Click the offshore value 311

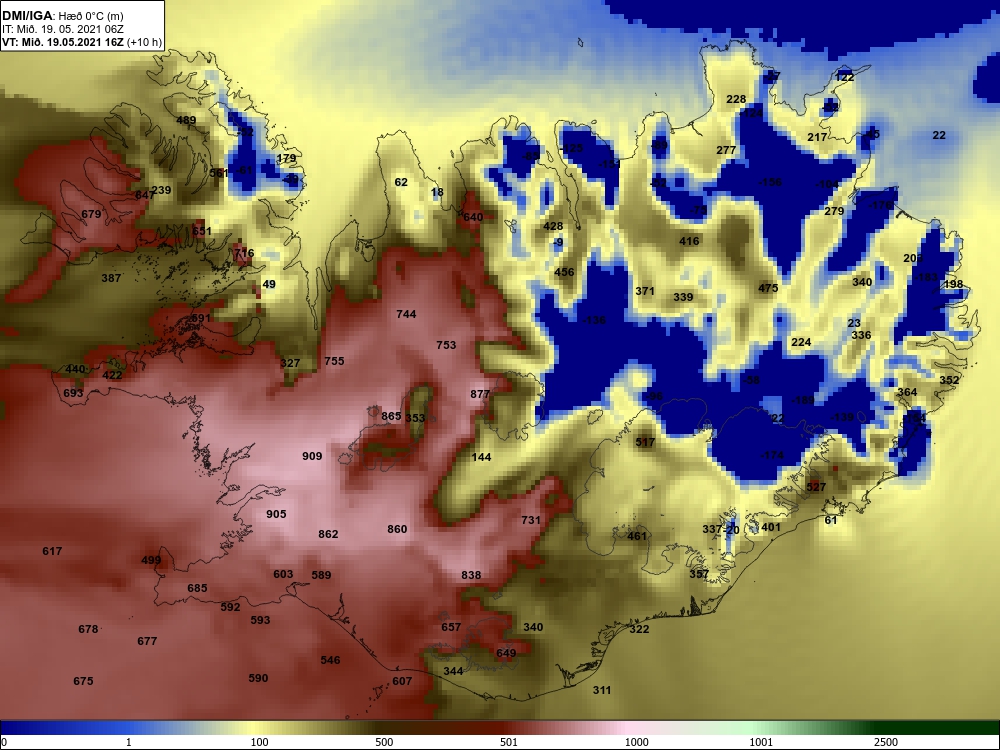[602, 690]
